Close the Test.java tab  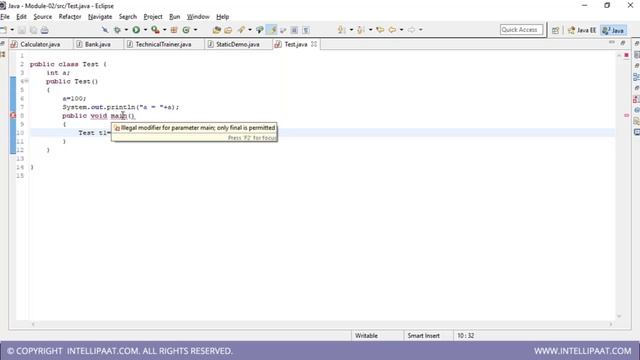tap(314, 44)
